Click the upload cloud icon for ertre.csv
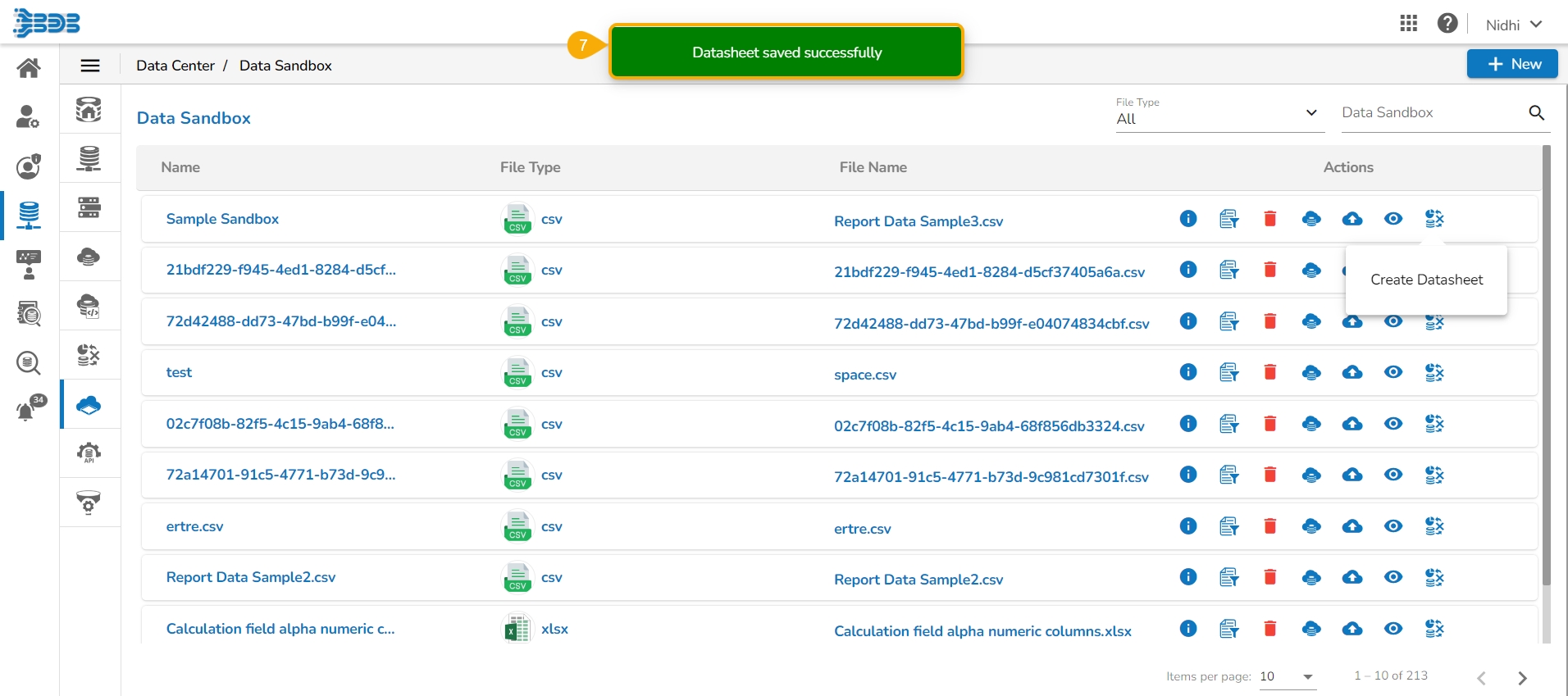The image size is (1568, 696). pos(1352,526)
